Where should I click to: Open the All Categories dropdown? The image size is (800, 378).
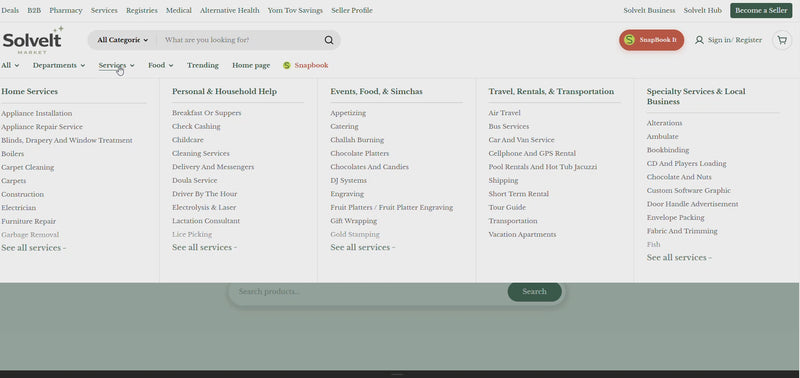click(122, 40)
